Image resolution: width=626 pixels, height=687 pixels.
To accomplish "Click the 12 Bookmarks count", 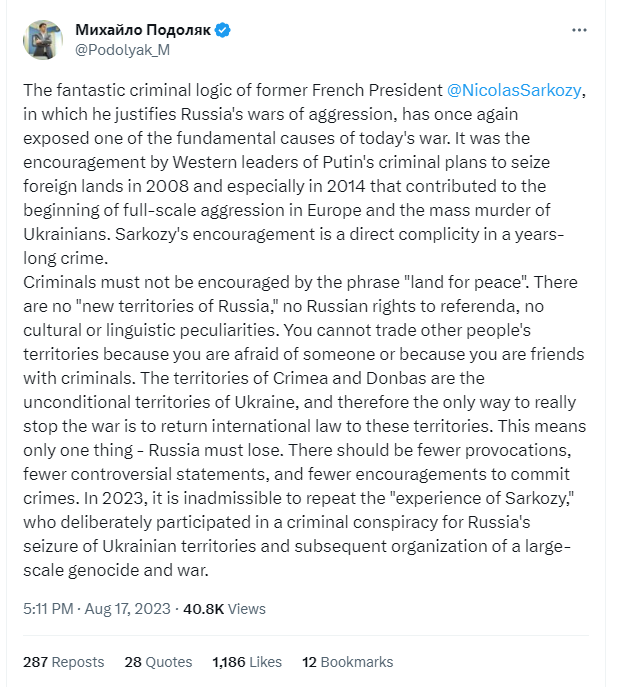I will 347,662.
